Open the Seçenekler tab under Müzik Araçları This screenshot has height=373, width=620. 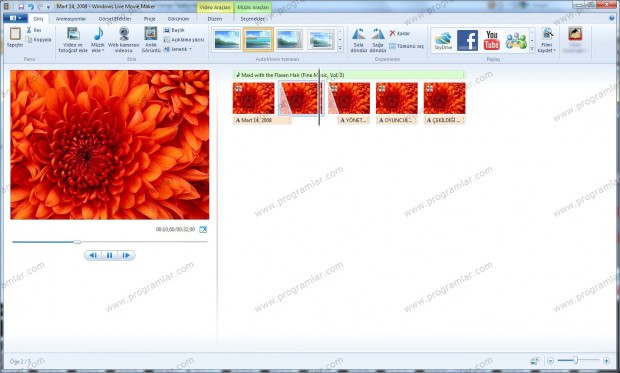253,19
